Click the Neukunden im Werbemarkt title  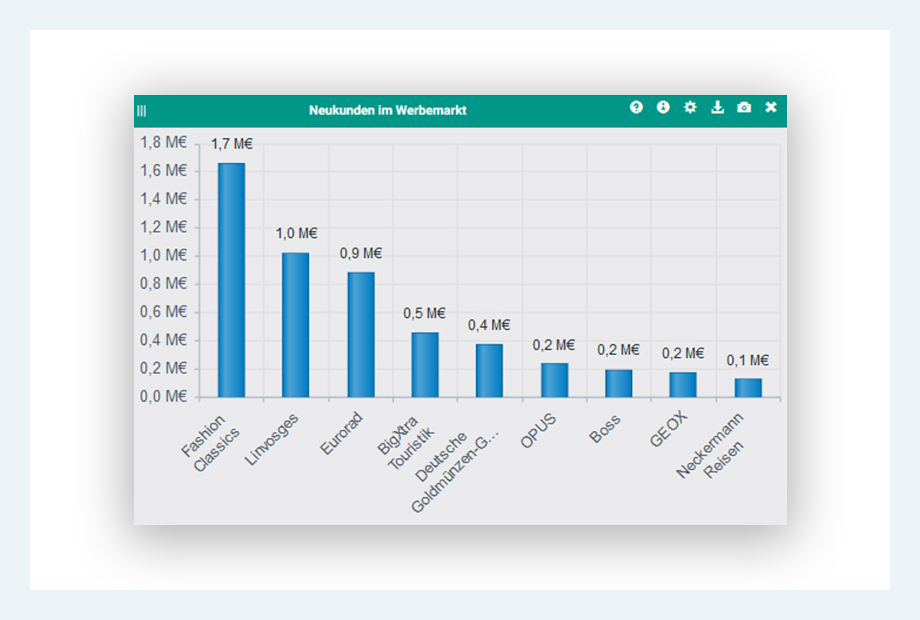point(388,110)
